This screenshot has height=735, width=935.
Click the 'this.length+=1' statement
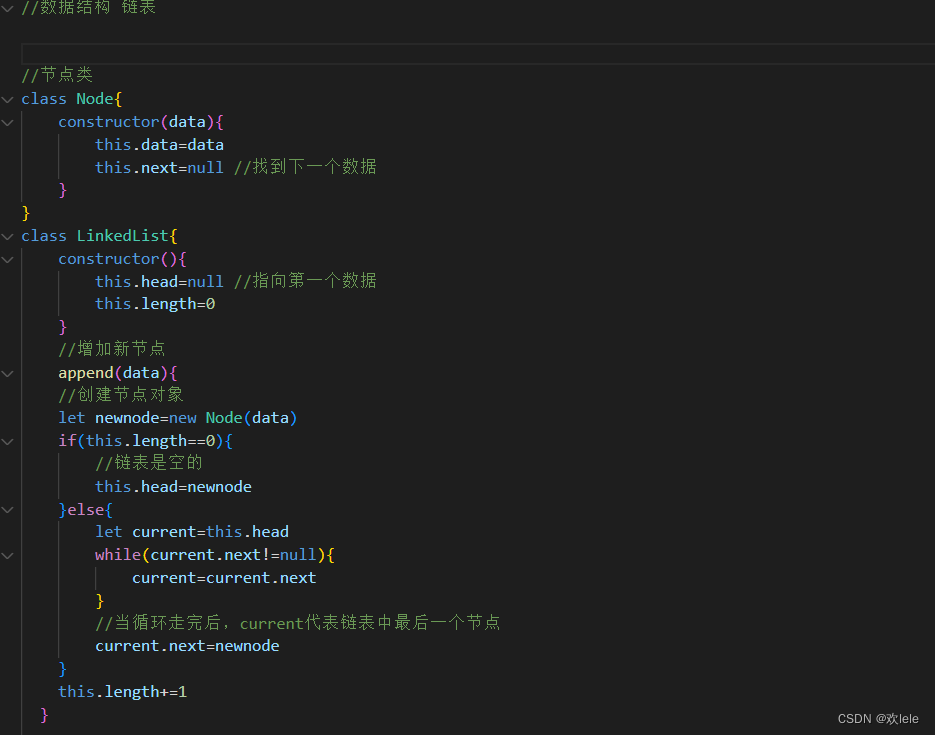122,691
